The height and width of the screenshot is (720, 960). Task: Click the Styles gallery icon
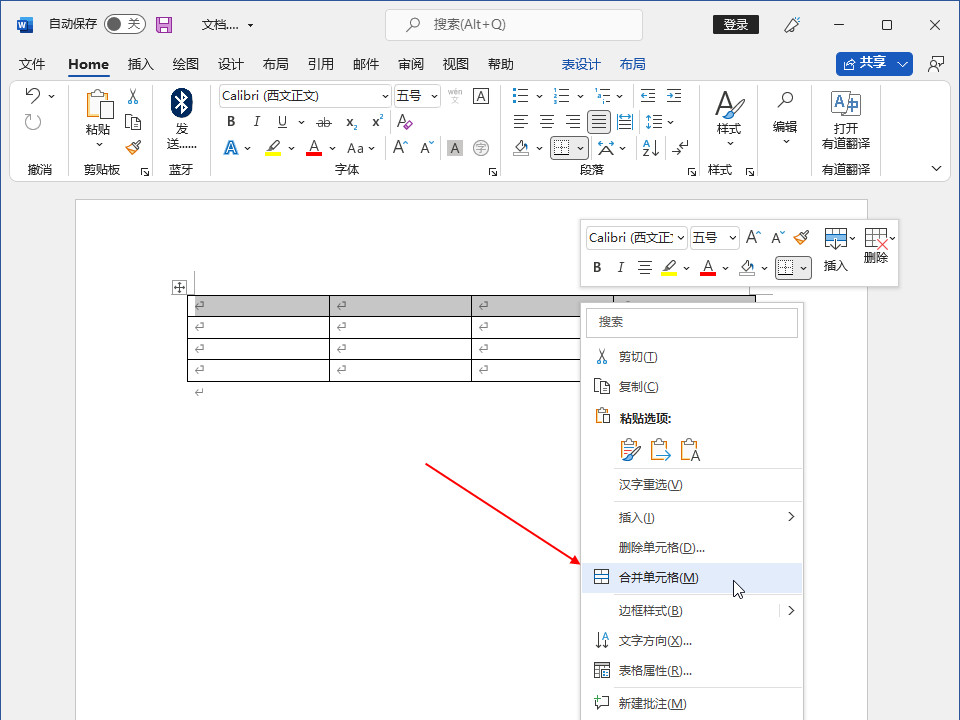[728, 104]
